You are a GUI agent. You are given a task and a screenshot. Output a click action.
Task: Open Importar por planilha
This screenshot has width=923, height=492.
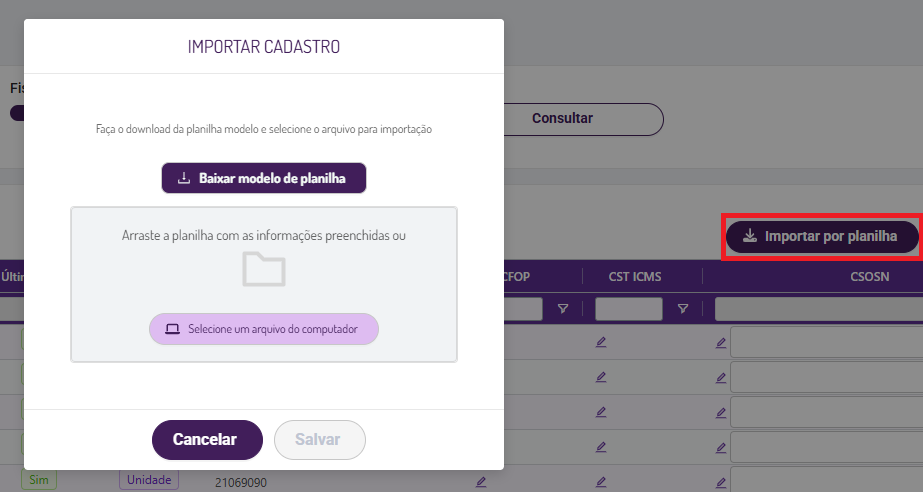click(x=822, y=237)
